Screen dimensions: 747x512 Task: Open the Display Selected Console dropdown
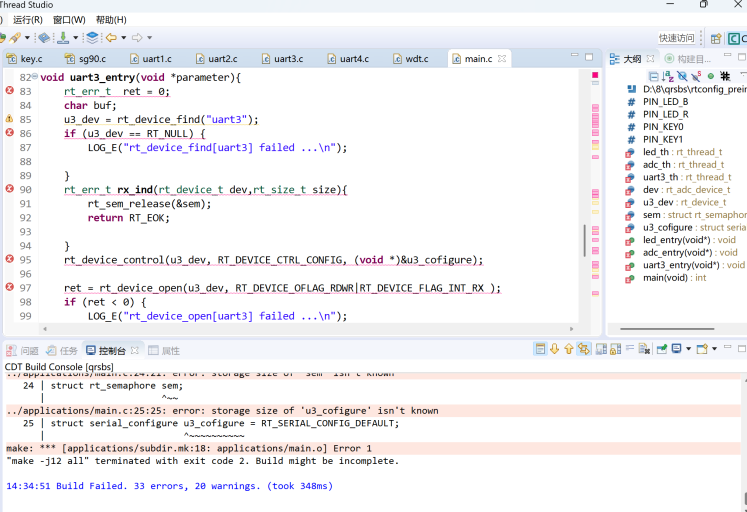(688, 349)
